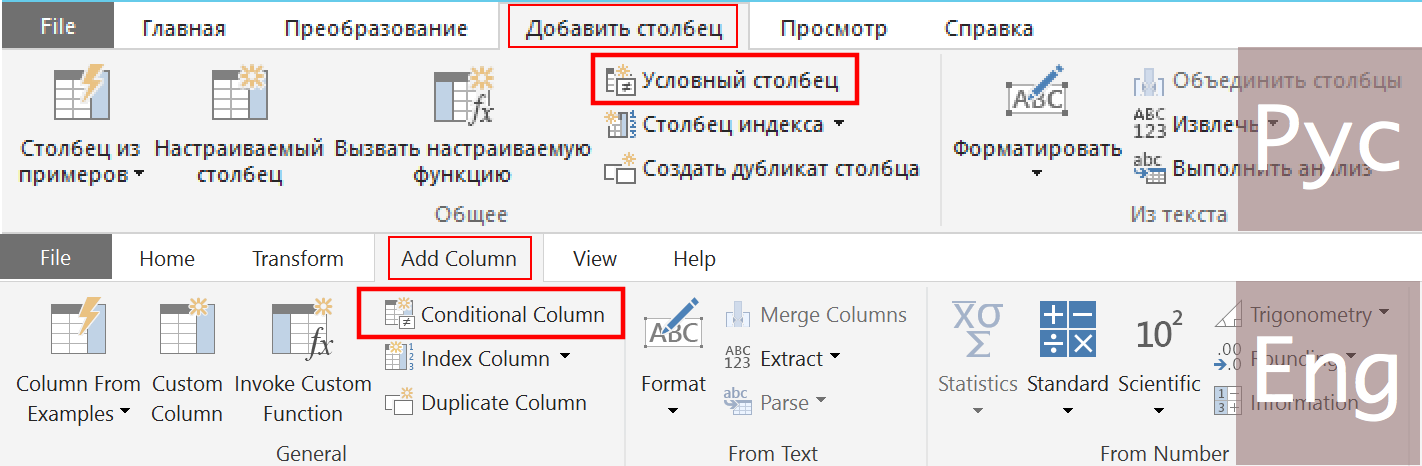Image resolution: width=1422 pixels, height=466 pixels.
Task: Click the Столбец из примеров icon
Action: [80, 93]
